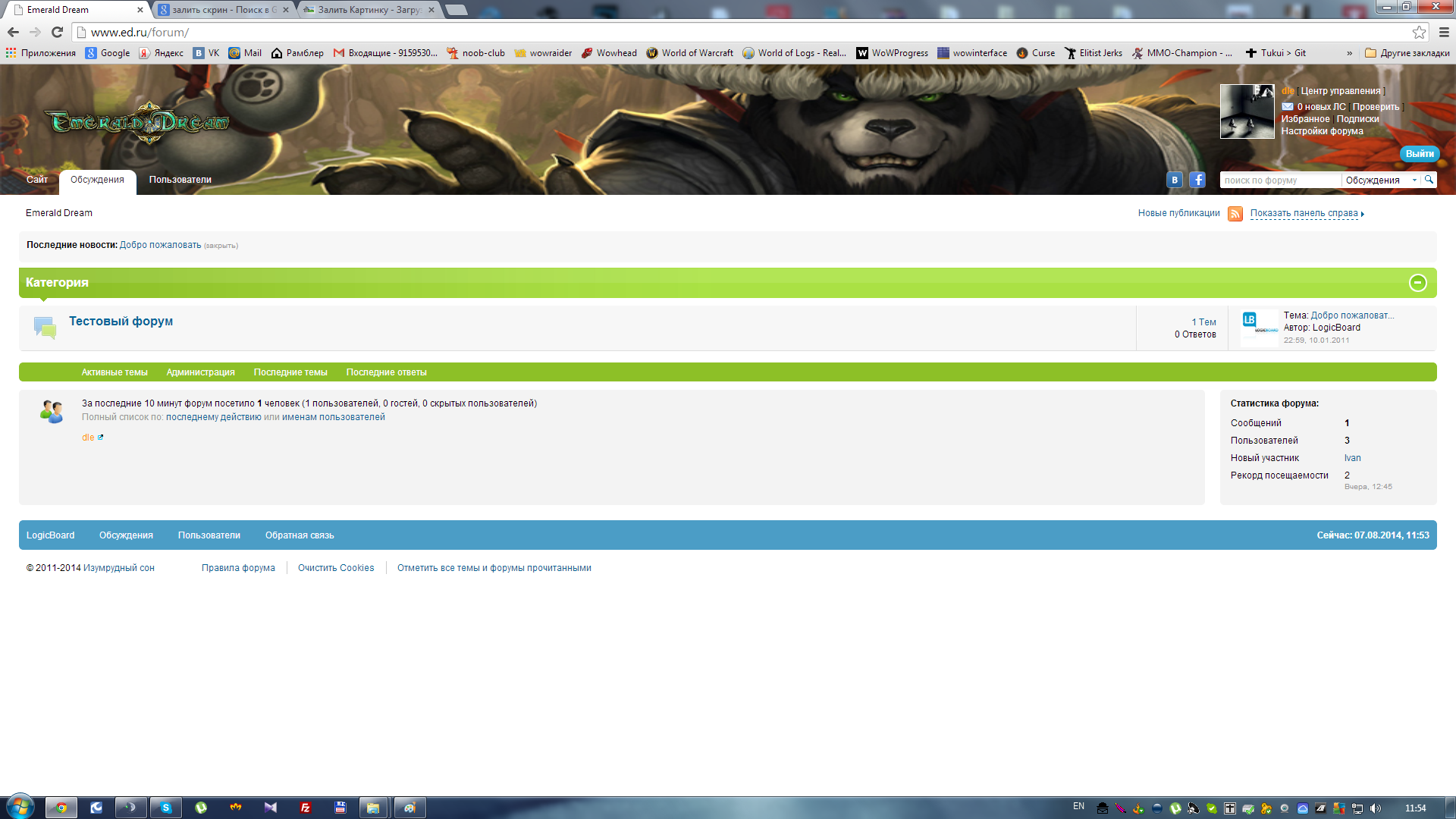Image resolution: width=1456 pixels, height=819 pixels.
Task: Click the browser forward arrow
Action: (35, 32)
